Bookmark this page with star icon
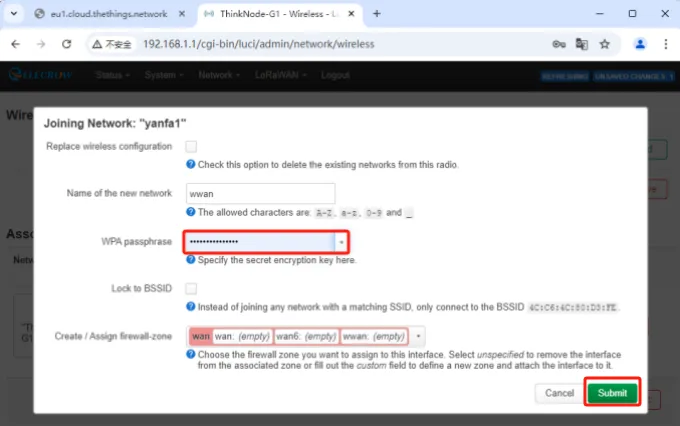Screen dimensions: 680x426 (x=605, y=45)
